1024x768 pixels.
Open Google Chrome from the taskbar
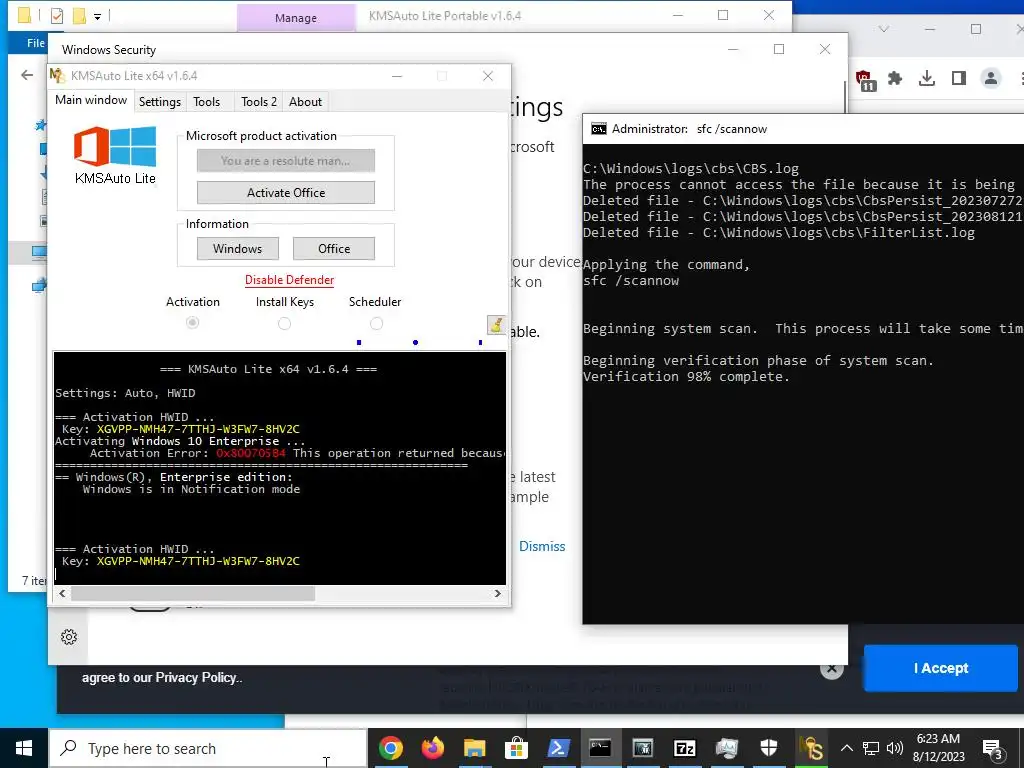[x=391, y=748]
